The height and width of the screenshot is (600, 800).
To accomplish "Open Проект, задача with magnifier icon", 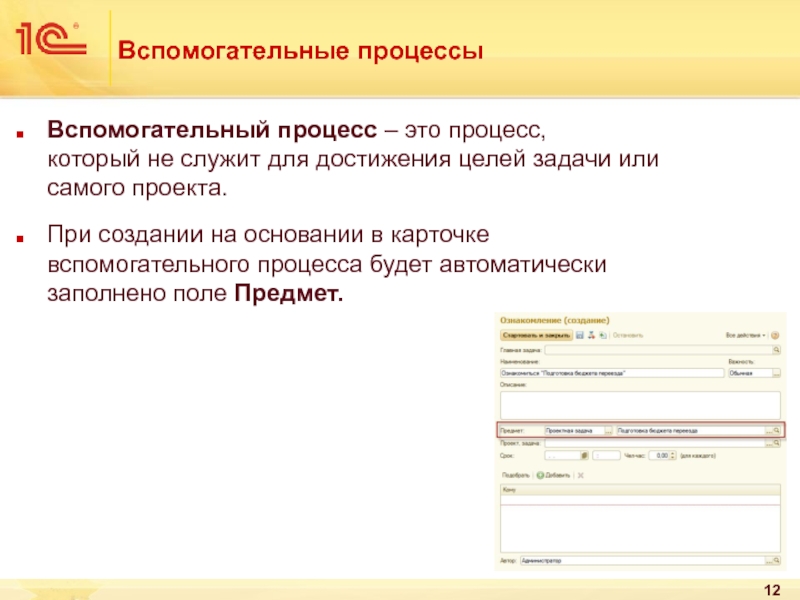I will pyautogui.click(x=777, y=443).
